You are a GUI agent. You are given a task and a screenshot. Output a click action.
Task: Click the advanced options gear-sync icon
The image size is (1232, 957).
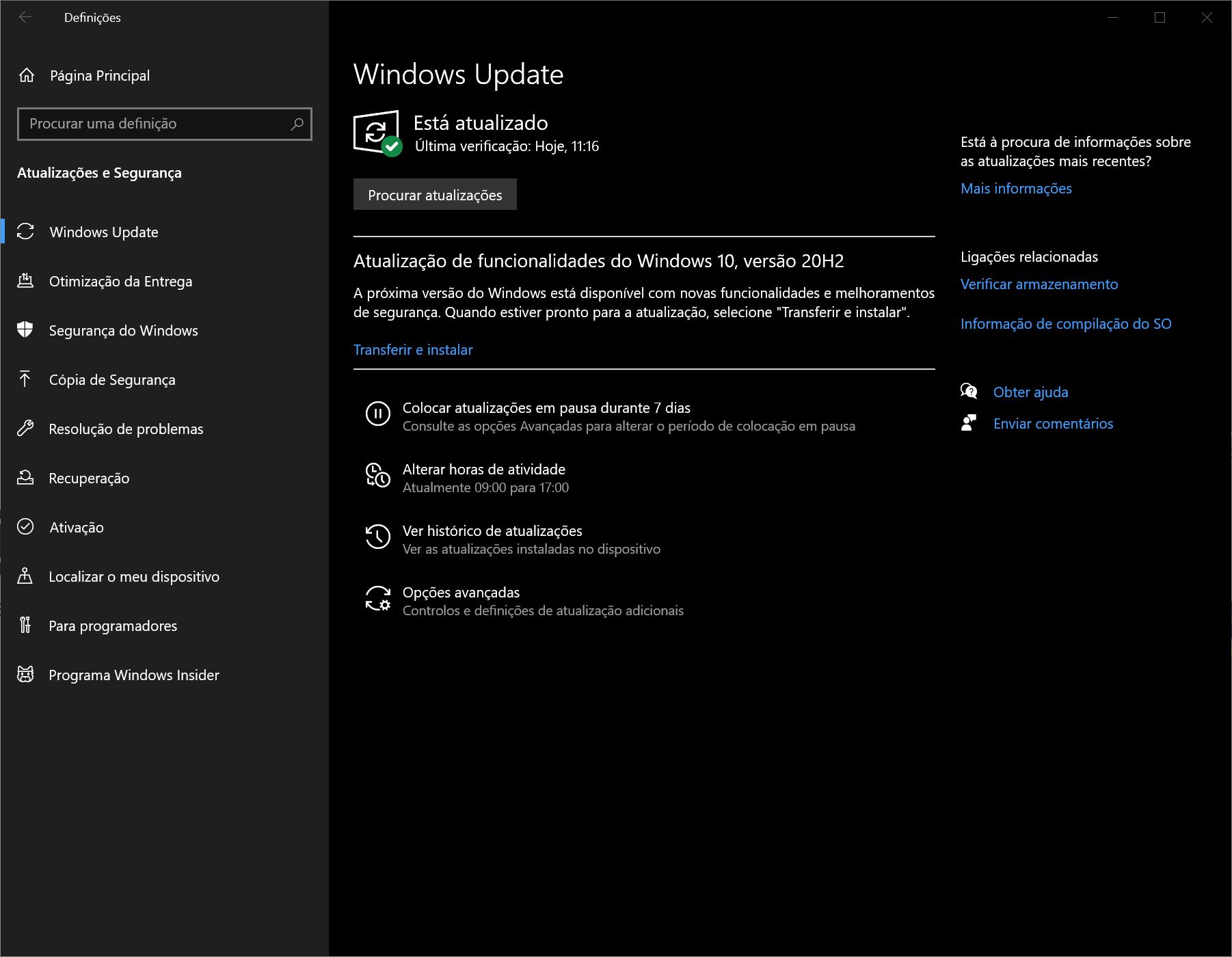click(x=378, y=598)
